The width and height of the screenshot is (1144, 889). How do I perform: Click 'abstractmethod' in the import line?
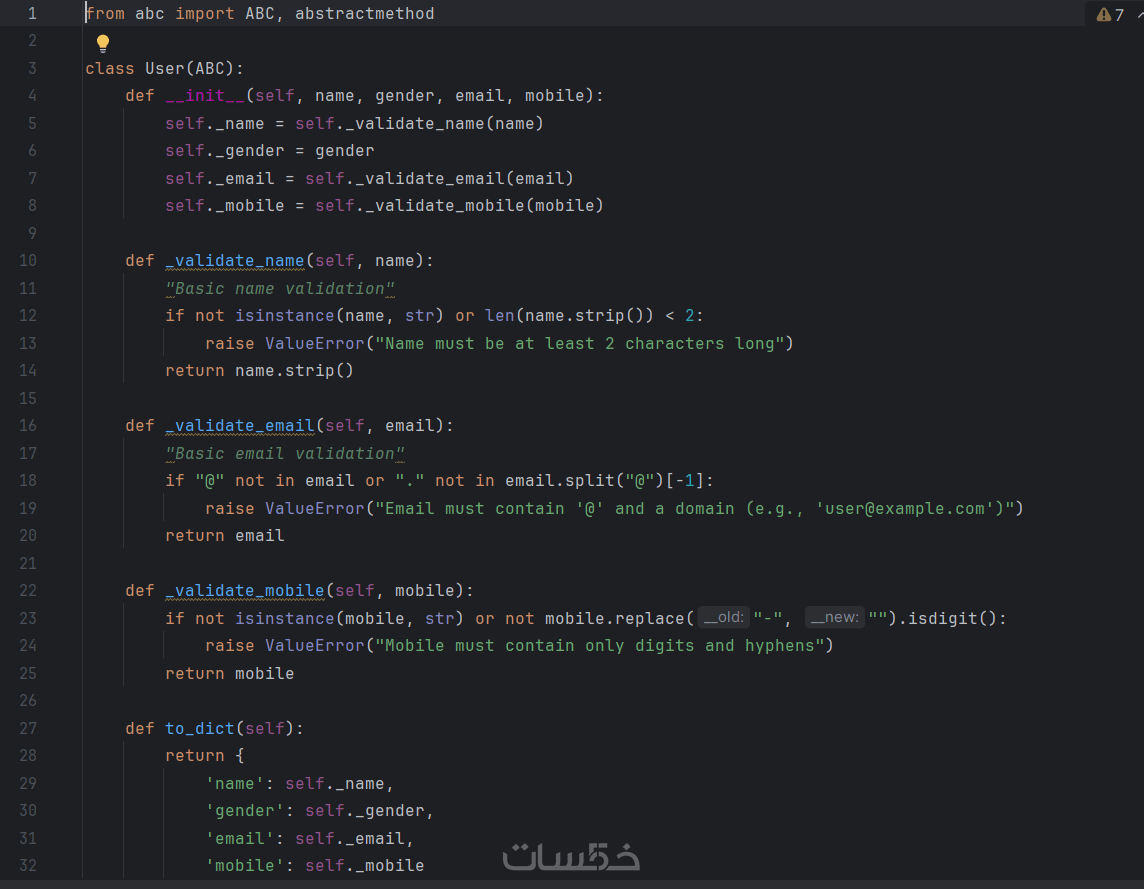365,14
